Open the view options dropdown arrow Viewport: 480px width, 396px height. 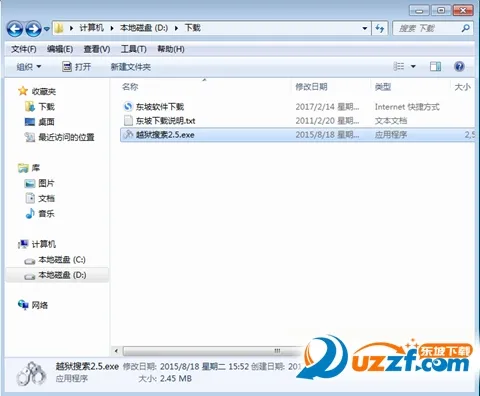413,66
